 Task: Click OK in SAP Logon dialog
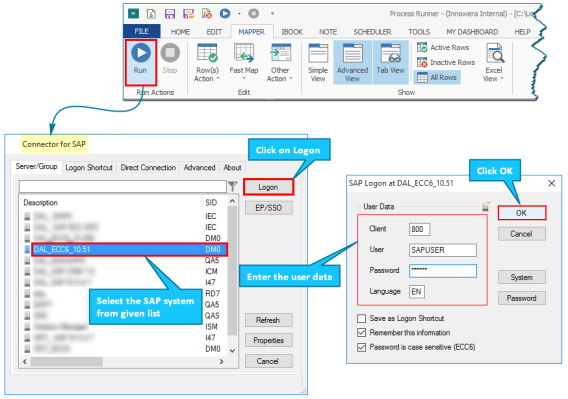[x=522, y=213]
